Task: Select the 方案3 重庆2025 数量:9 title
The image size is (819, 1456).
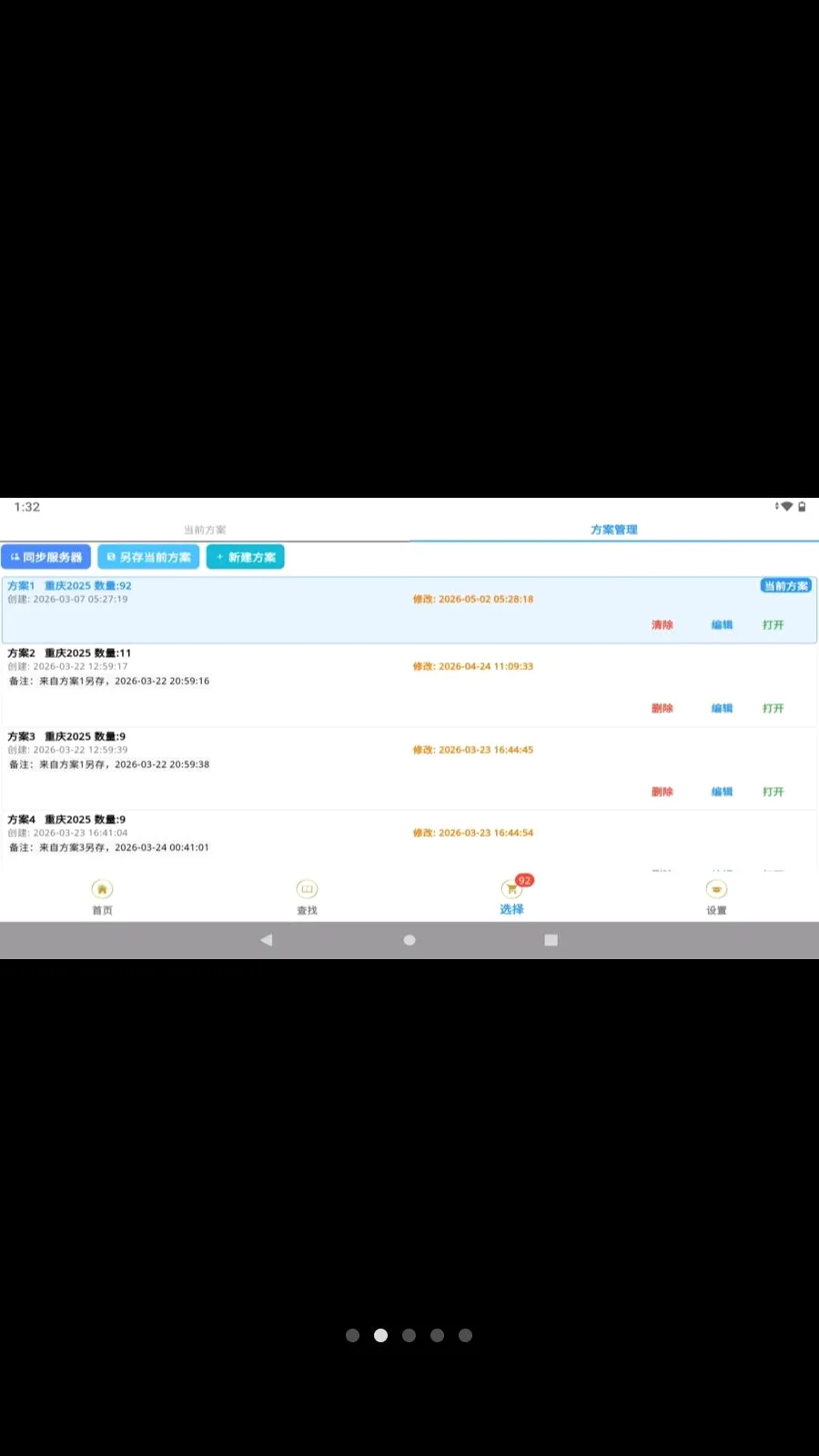Action: pyautogui.click(x=66, y=736)
